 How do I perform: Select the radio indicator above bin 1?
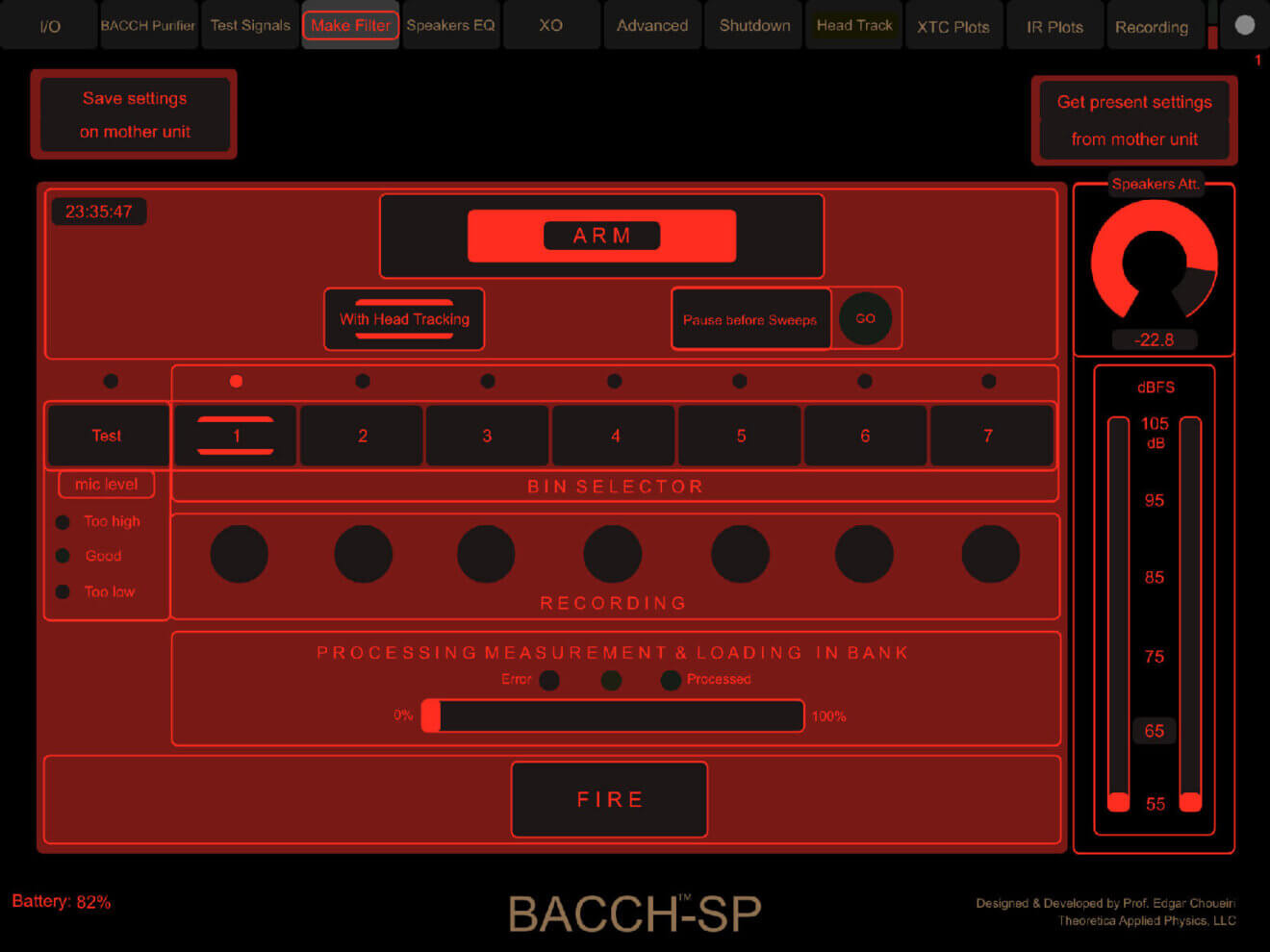pos(236,381)
